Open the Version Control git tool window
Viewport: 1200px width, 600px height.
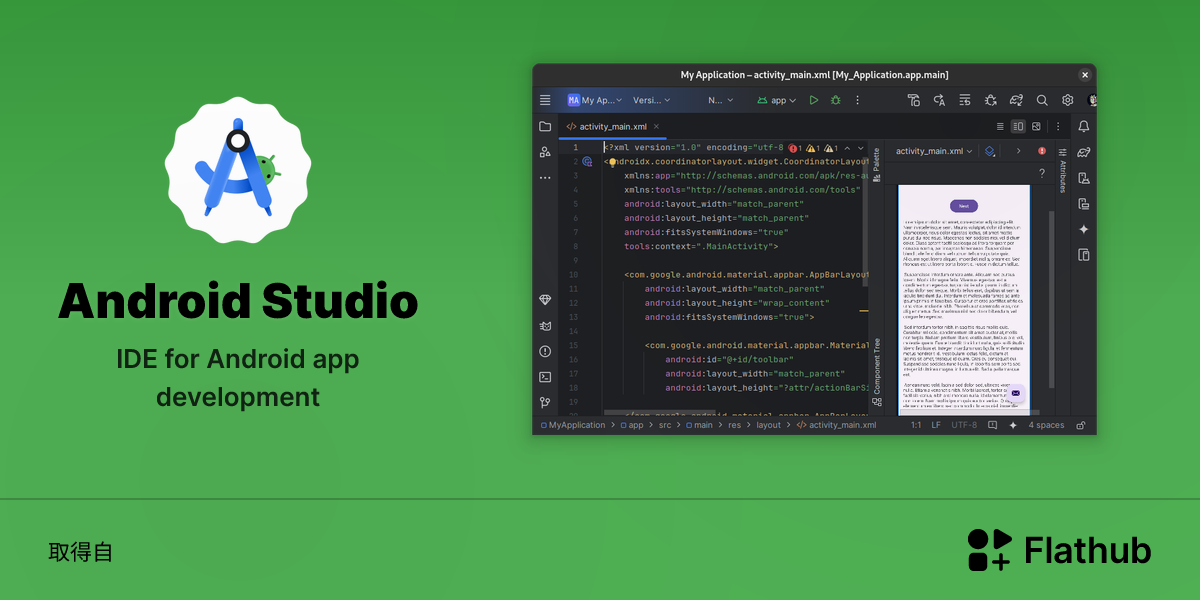pyautogui.click(x=545, y=402)
